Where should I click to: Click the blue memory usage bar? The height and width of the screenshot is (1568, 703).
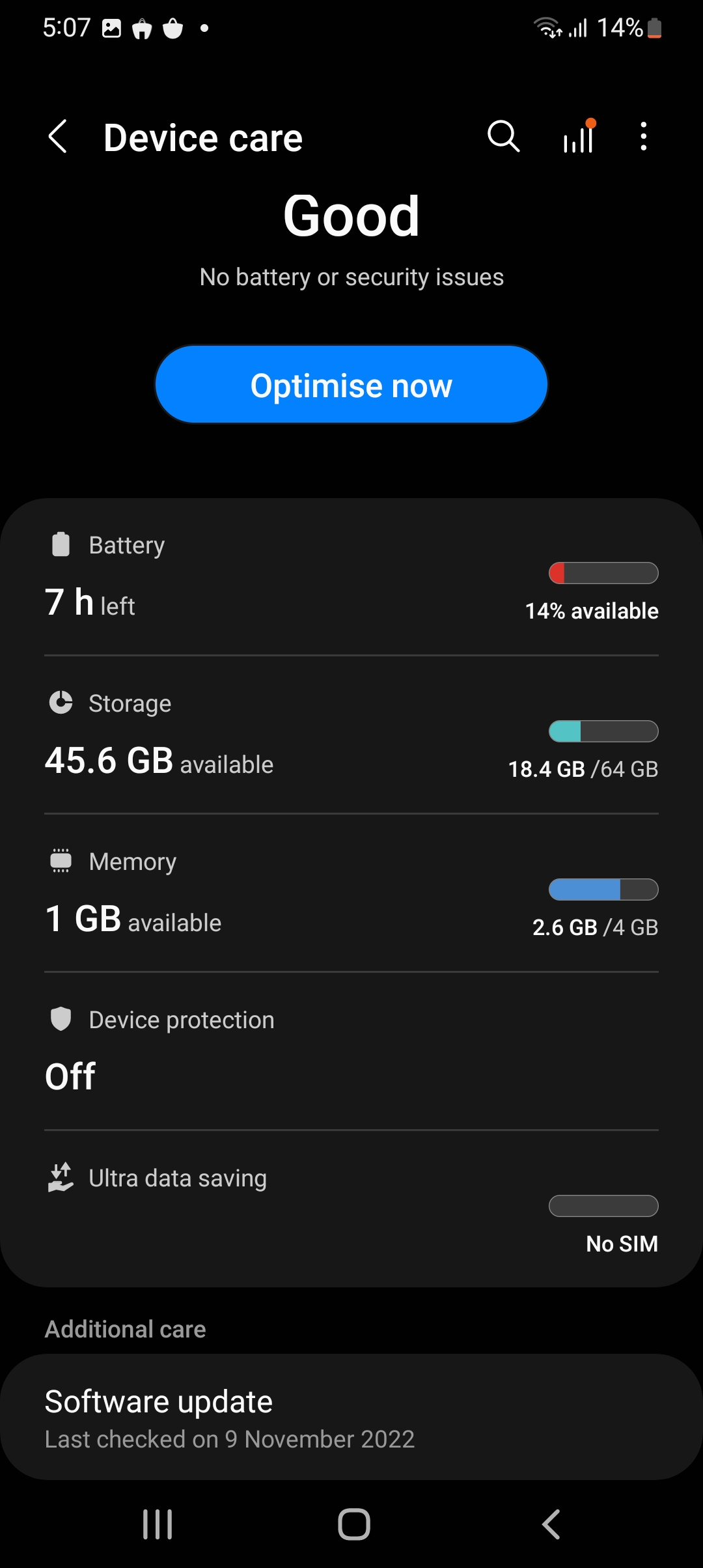coord(603,889)
